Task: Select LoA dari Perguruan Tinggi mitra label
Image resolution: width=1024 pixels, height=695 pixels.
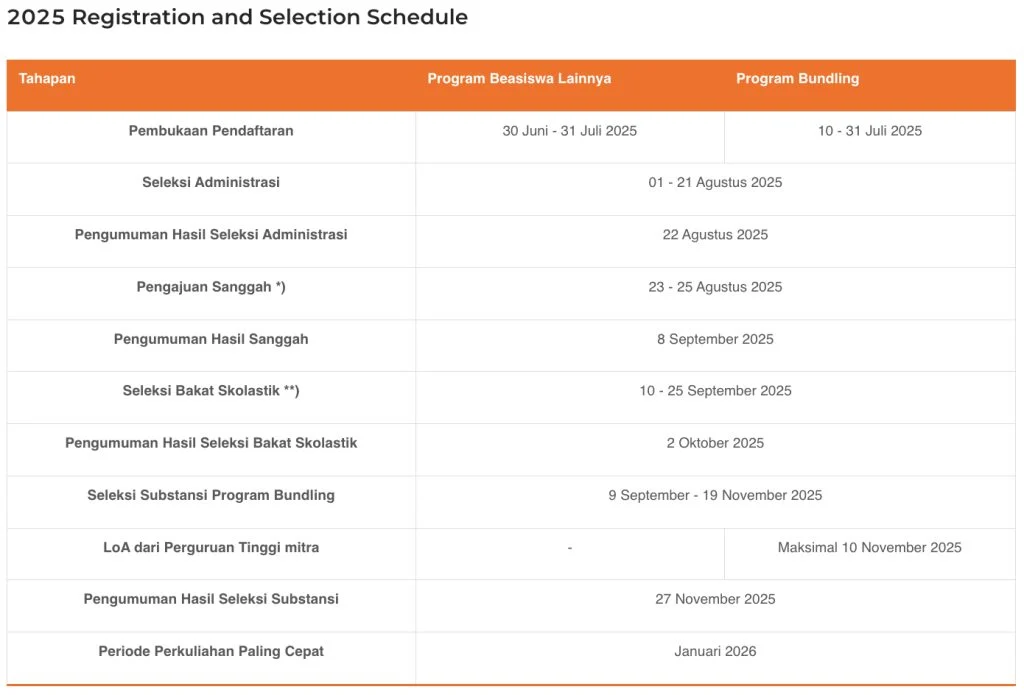Action: (211, 547)
